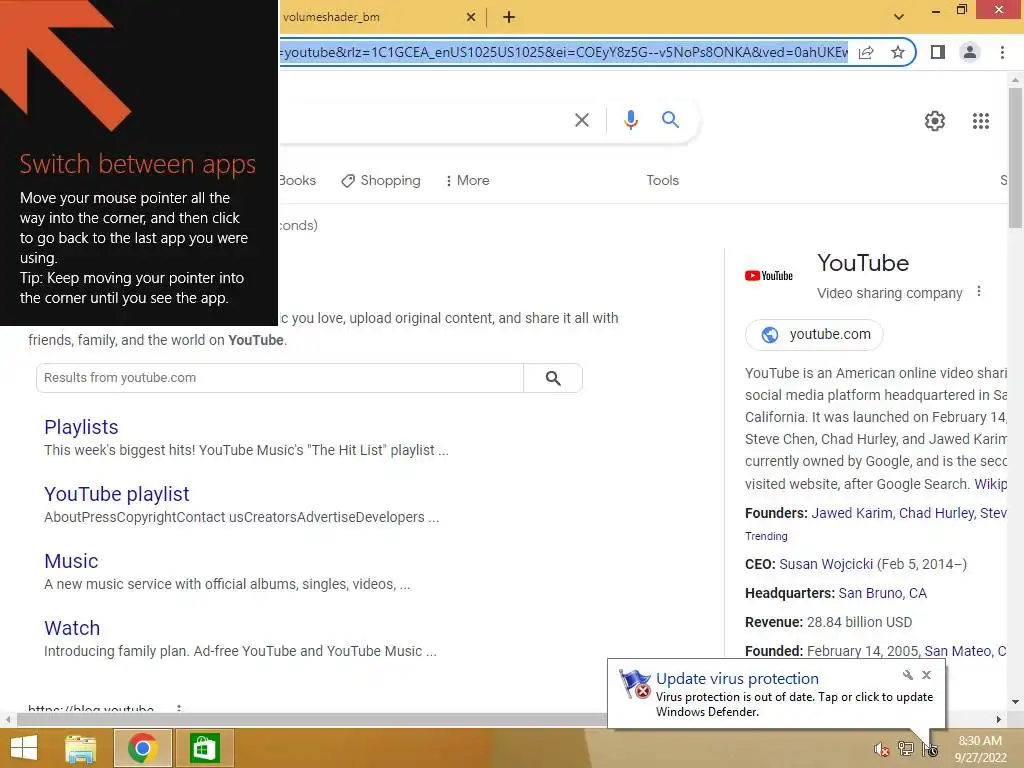Follow the Jawed Karim founder link
Screen dimensions: 1024x768
(852, 513)
